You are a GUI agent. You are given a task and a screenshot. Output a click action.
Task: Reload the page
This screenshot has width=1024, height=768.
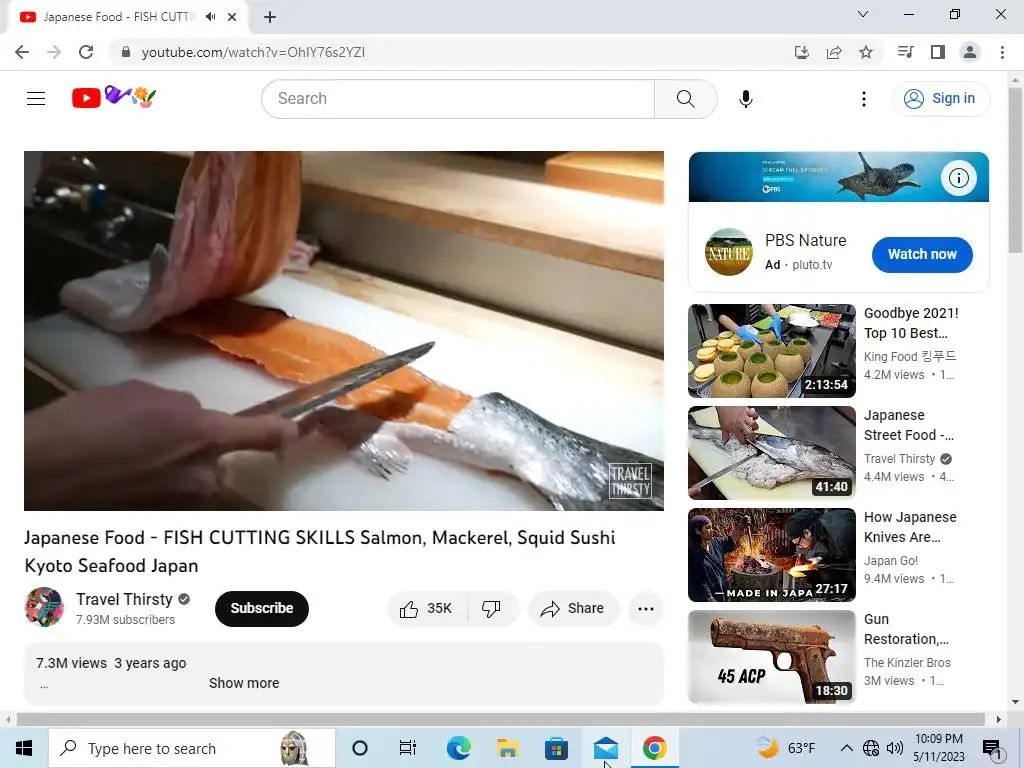pyautogui.click(x=86, y=52)
